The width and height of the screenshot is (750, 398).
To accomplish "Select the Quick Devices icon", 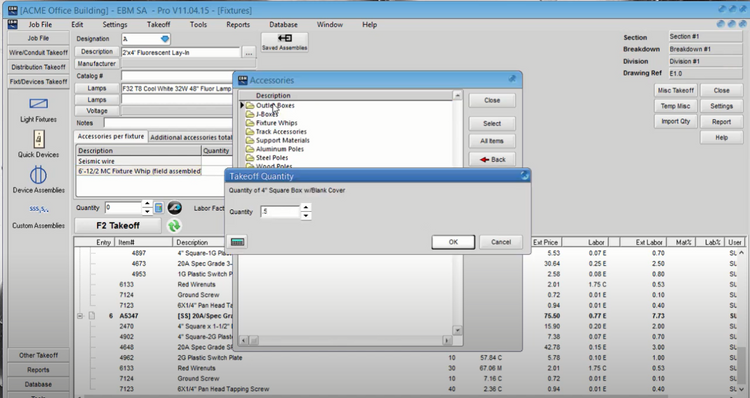I will 39,139.
